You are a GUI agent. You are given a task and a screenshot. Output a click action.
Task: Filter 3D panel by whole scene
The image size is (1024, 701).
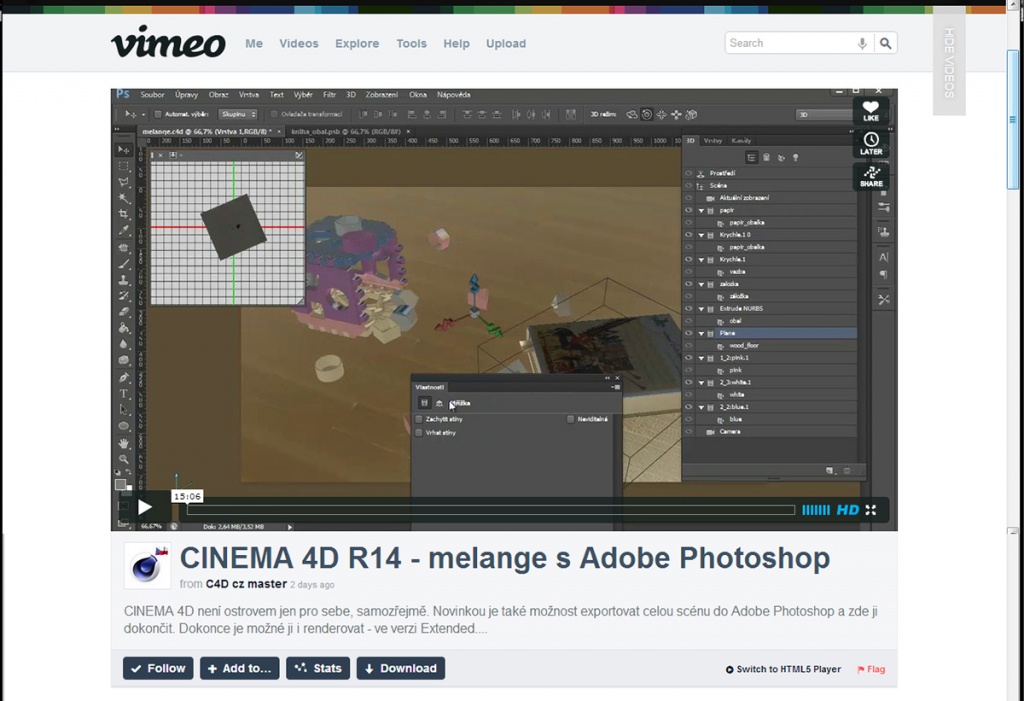[x=752, y=157]
